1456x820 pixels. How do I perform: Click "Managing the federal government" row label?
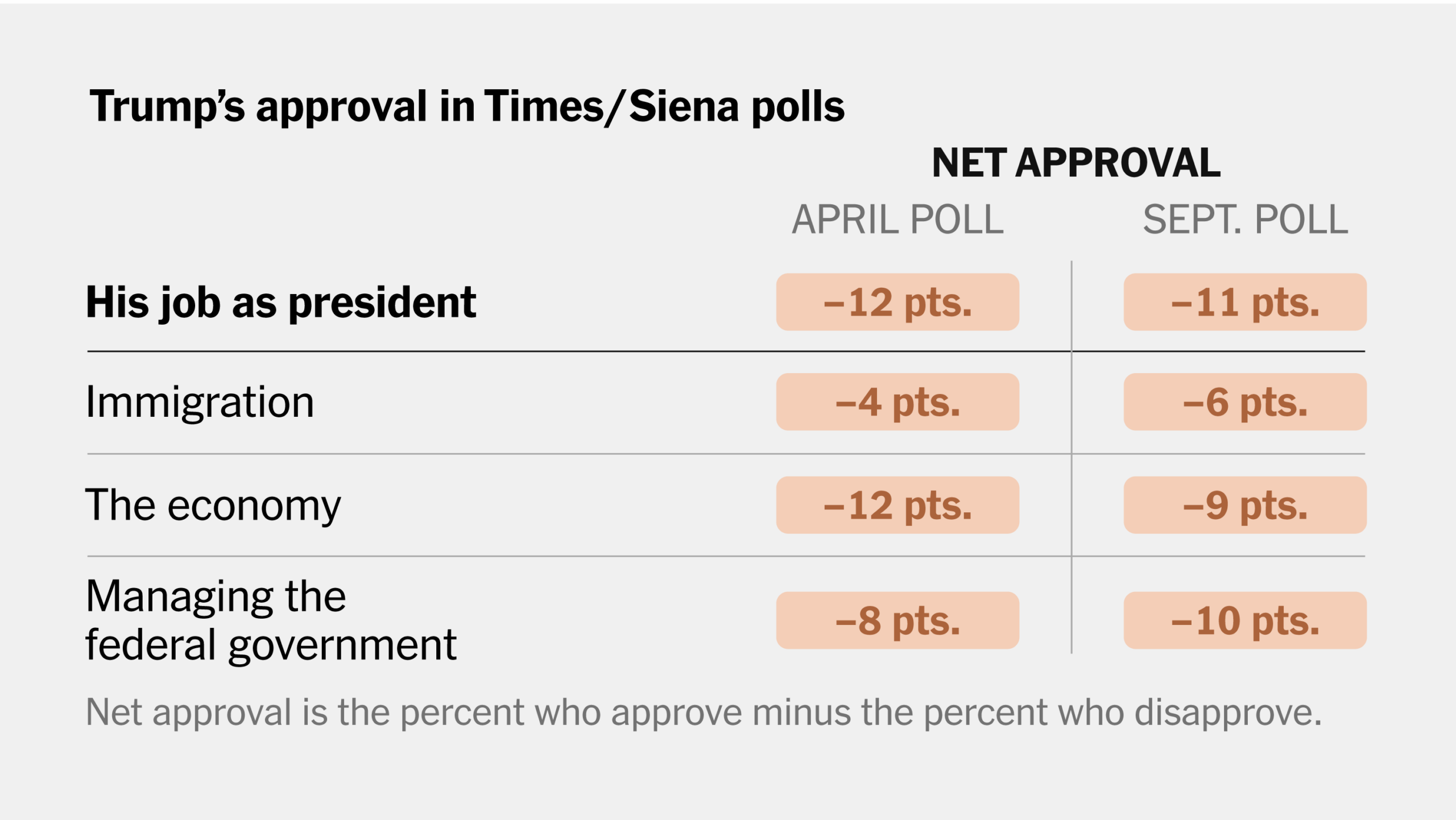pos(271,620)
